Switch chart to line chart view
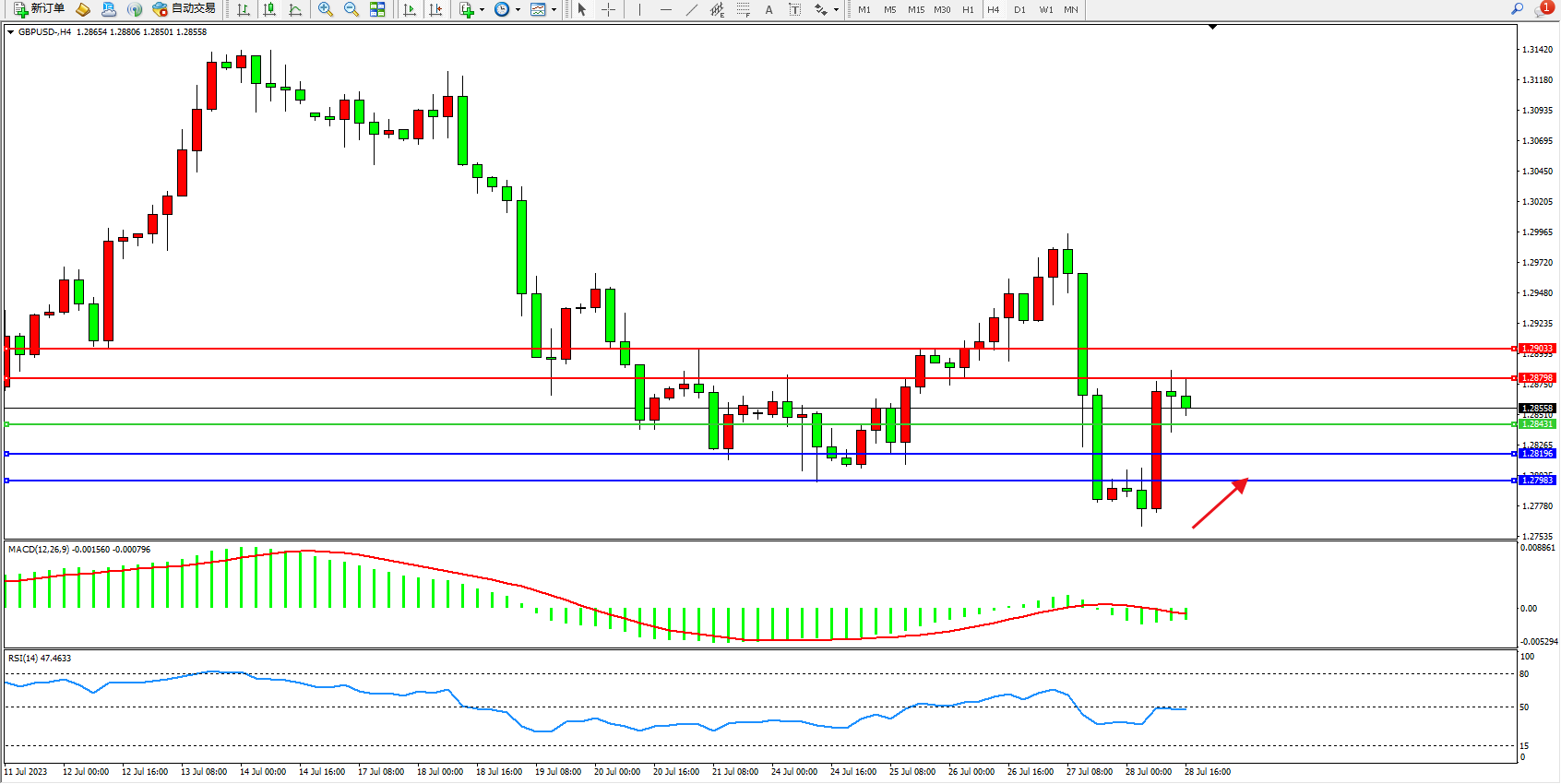 click(x=295, y=9)
